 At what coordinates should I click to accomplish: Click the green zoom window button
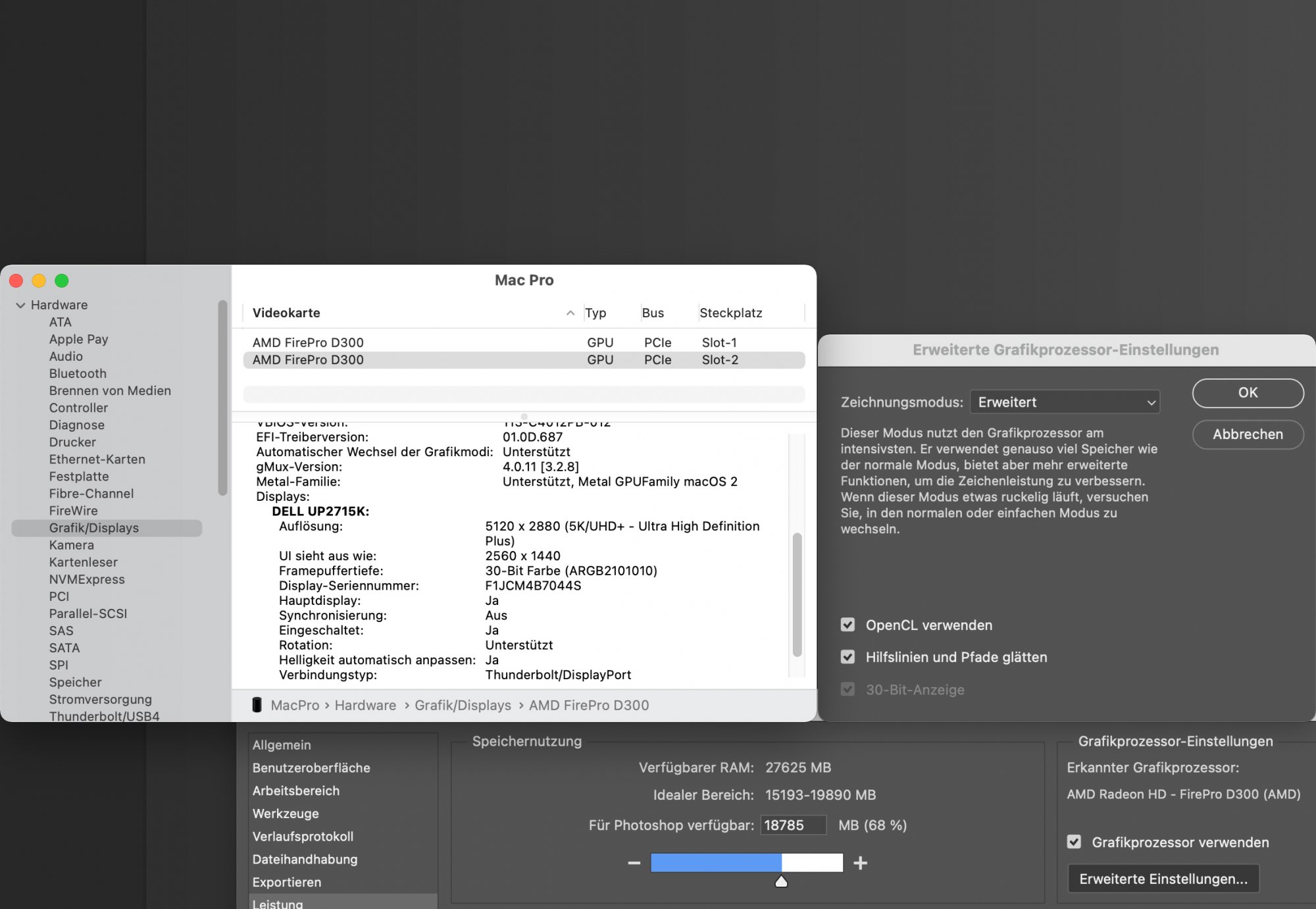pos(62,281)
